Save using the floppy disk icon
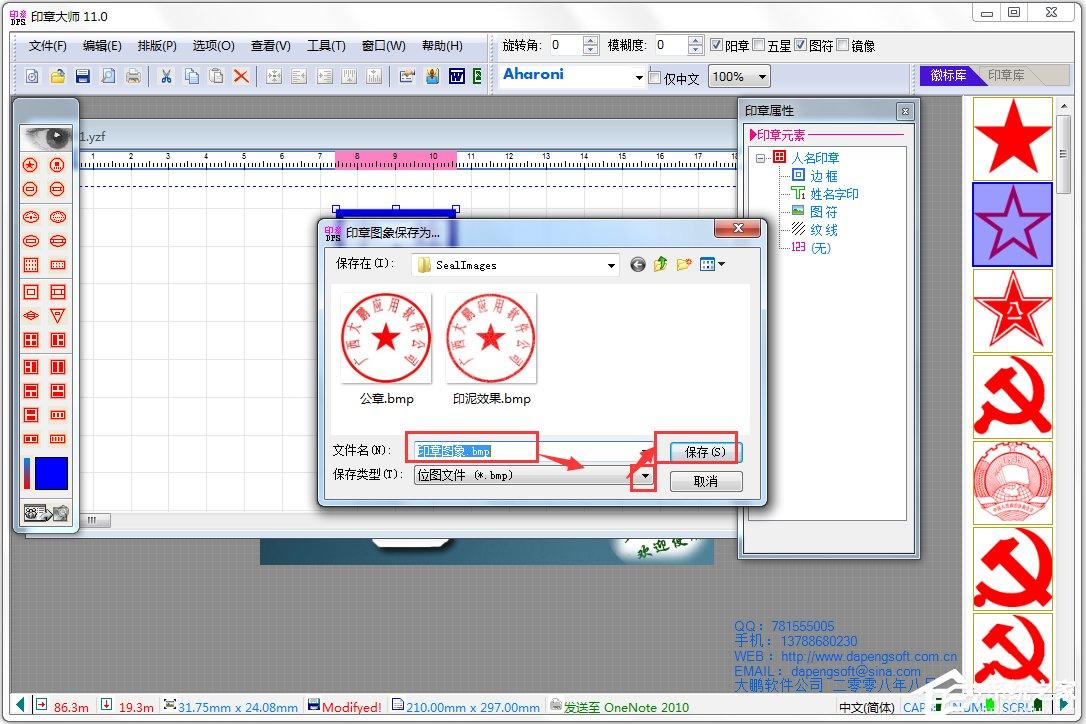1086x724 pixels. [x=82, y=76]
